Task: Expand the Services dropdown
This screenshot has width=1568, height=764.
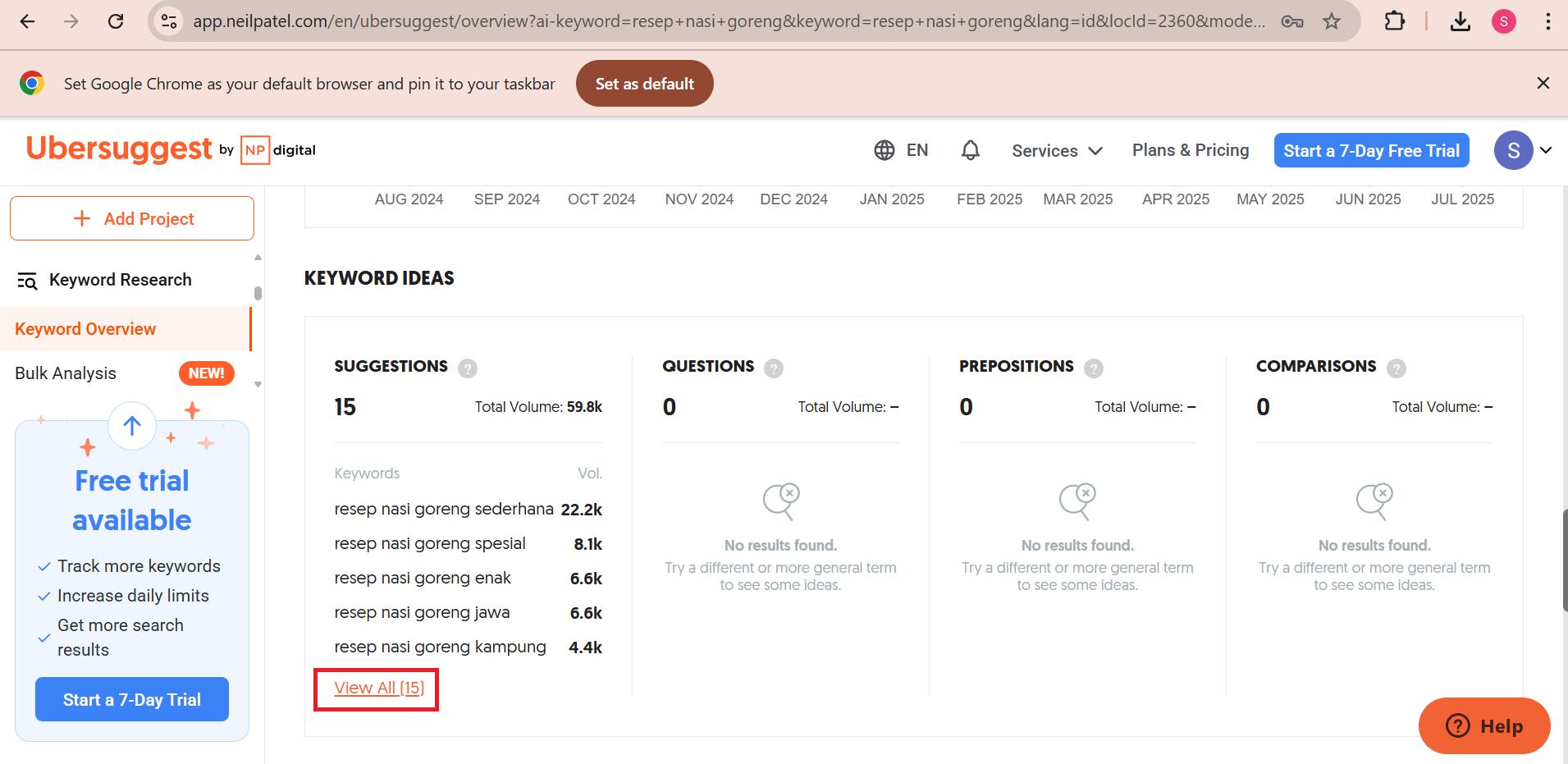Action: tap(1057, 150)
